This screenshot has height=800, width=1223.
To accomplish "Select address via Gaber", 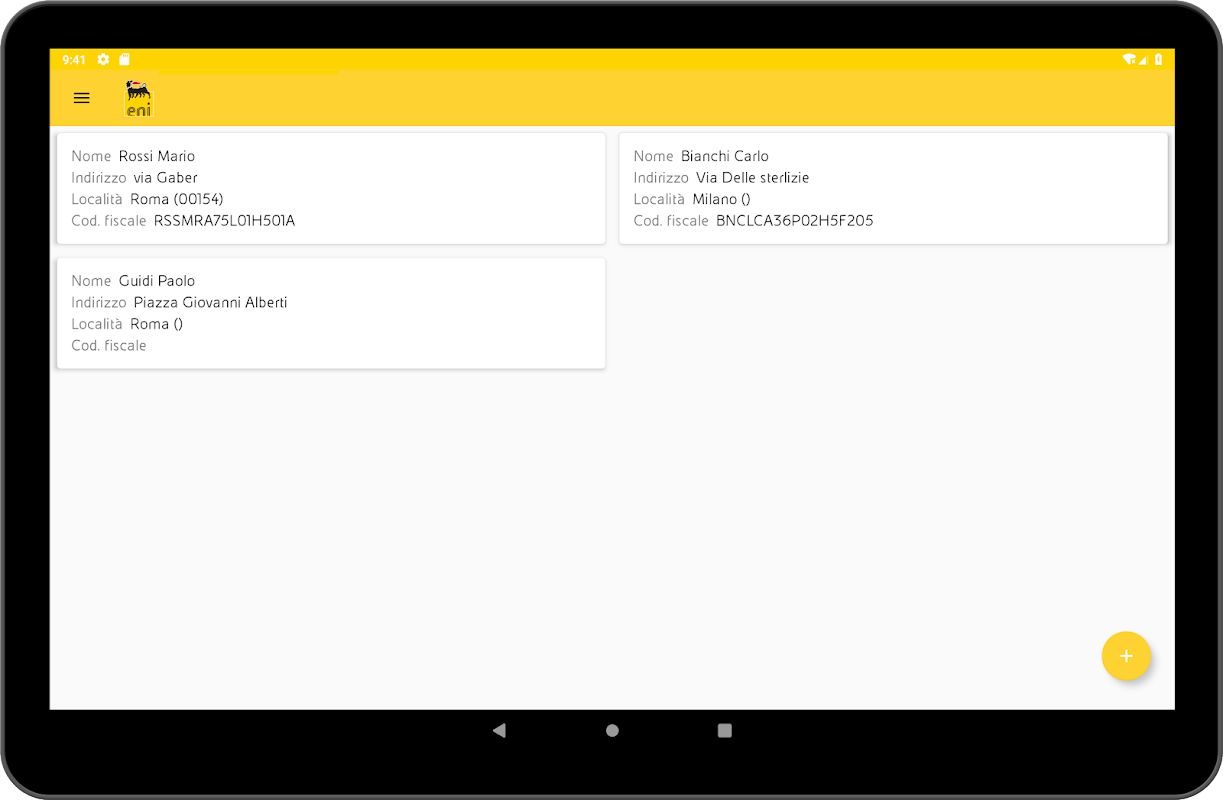I will click(166, 178).
